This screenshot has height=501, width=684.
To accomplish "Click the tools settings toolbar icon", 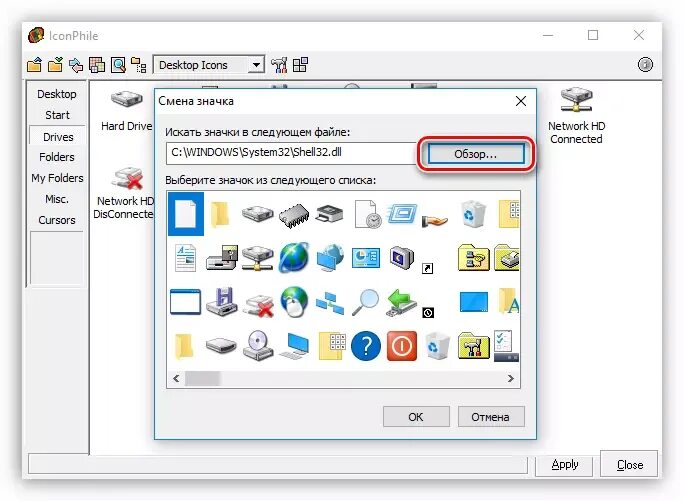I will point(279,65).
